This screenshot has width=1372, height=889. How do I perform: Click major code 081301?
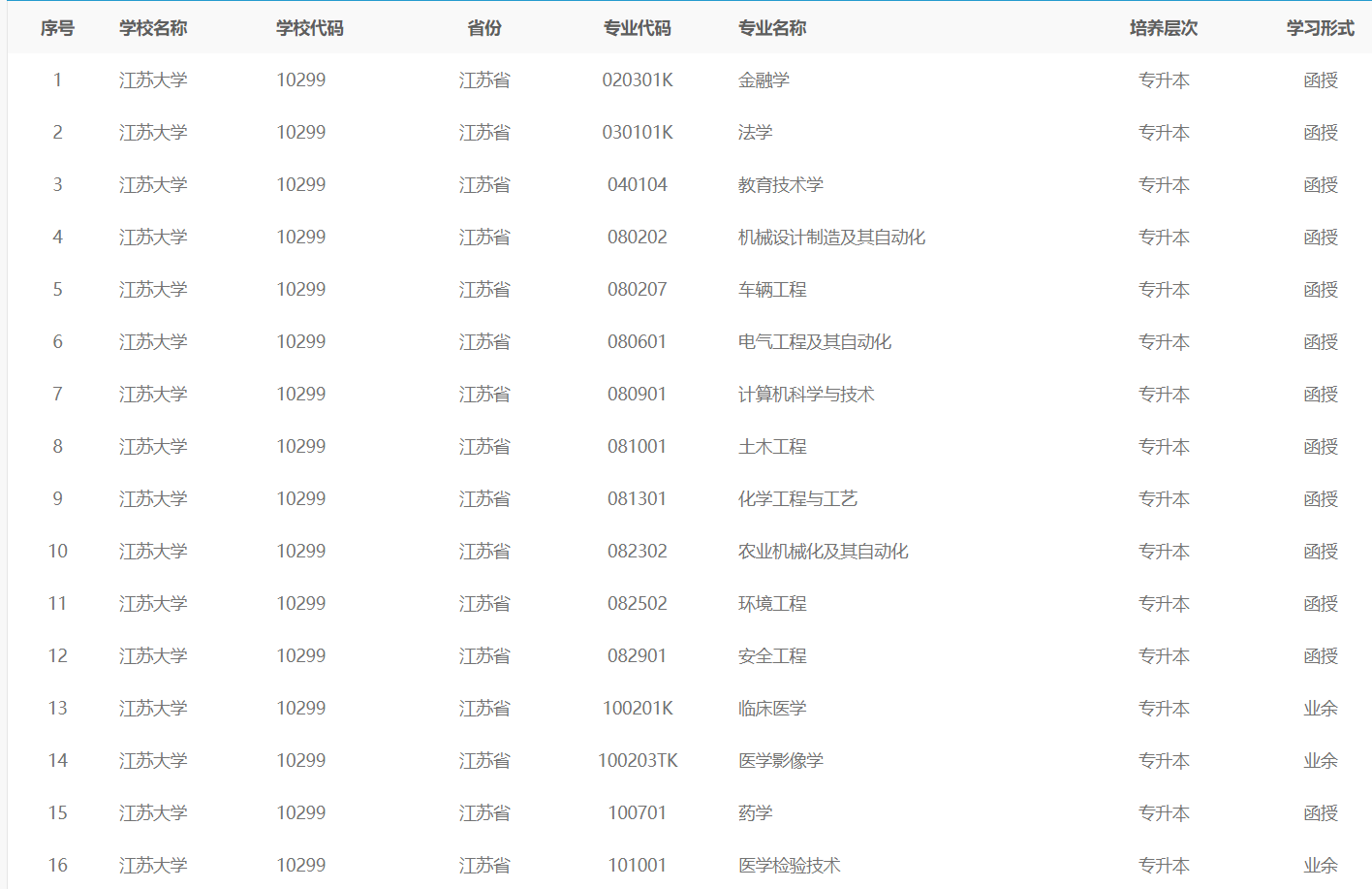[638, 499]
